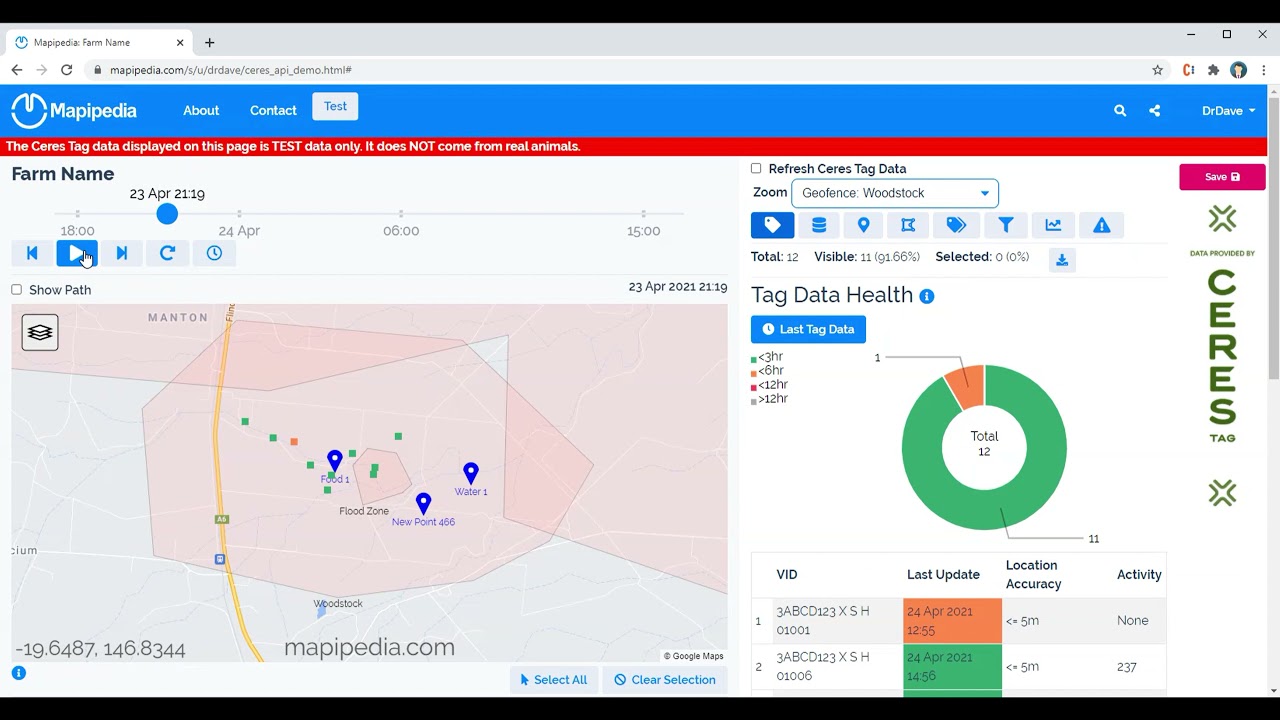This screenshot has width=1280, height=720.
Task: Open the About page
Action: (201, 111)
